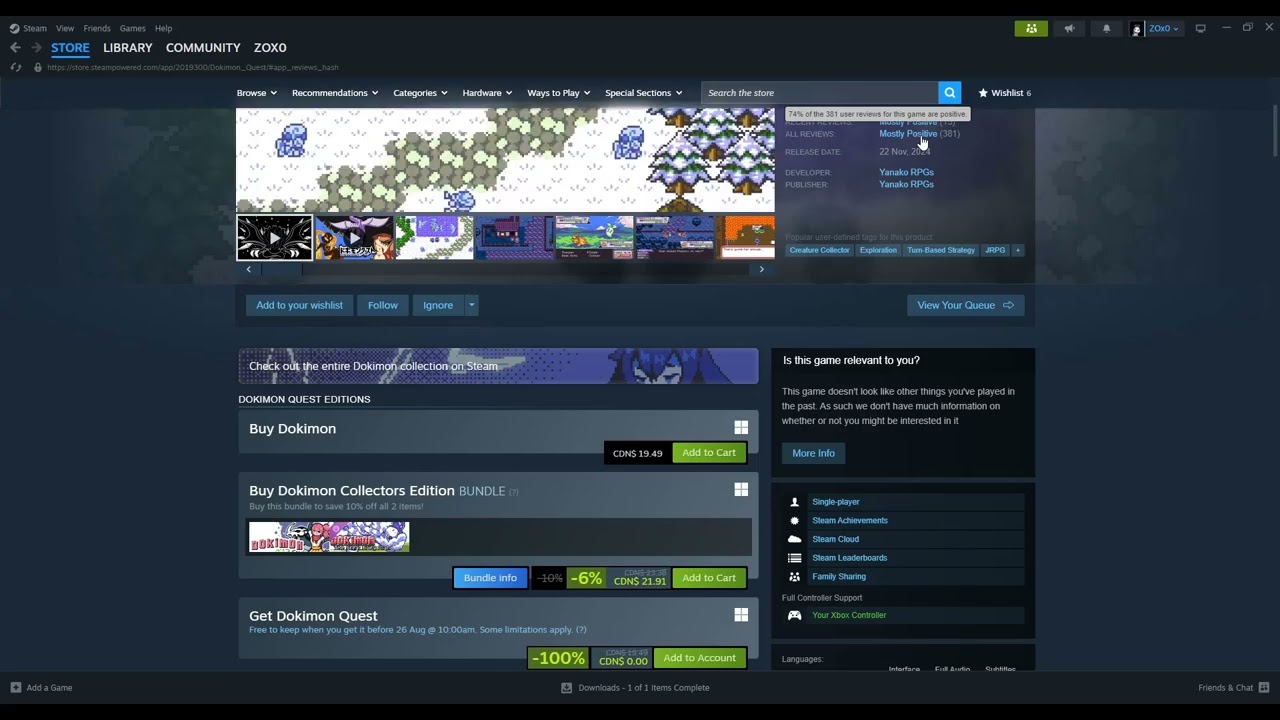
Task: Go back with the left arrow navigation button
Action: pos(15,47)
